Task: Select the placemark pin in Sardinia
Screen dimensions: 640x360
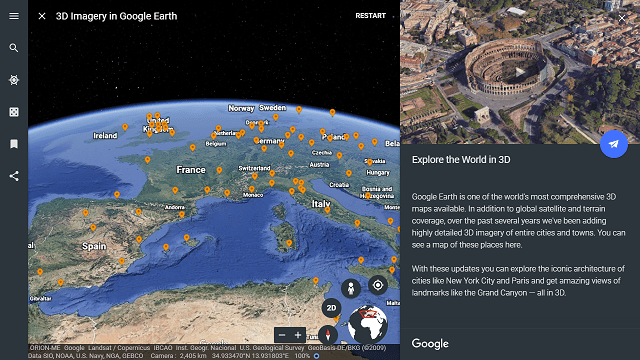Action: click(289, 244)
